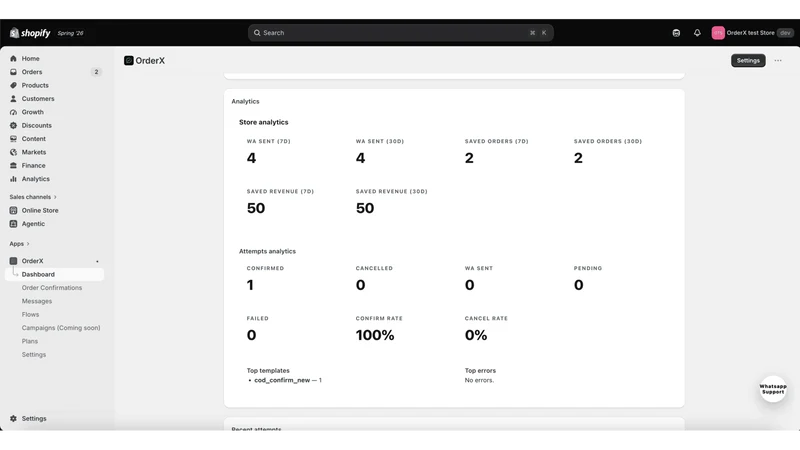Screen dimensions: 800x450
Task: Click the CONFIRMED value 1
Action: [x=250, y=285]
